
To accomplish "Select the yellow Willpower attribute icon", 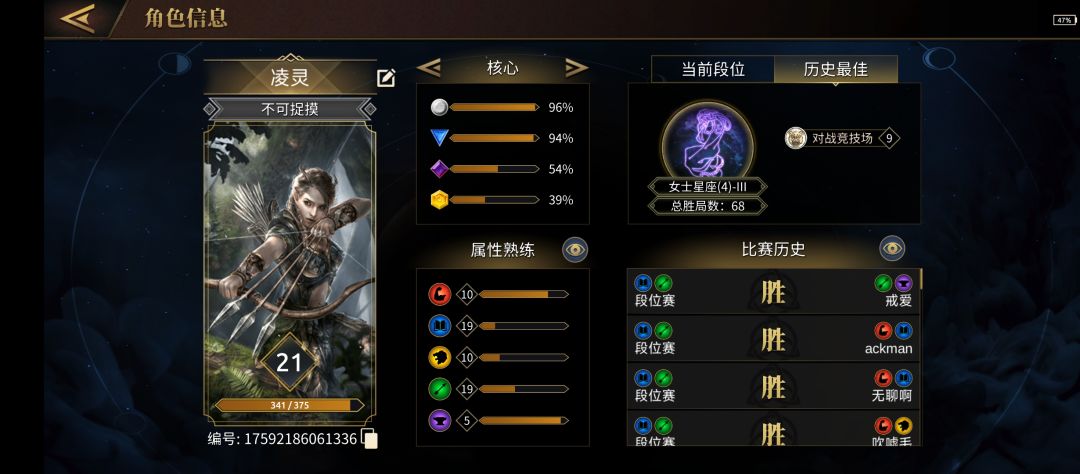I will [x=439, y=357].
